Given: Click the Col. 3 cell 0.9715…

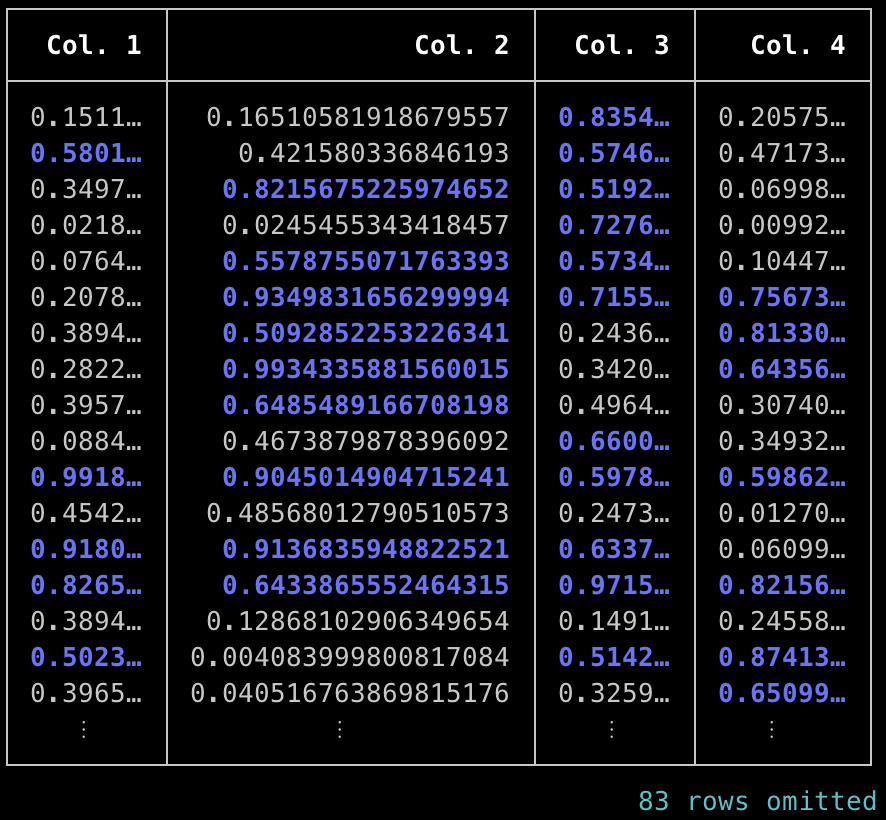Looking at the screenshot, I should click(x=614, y=585).
